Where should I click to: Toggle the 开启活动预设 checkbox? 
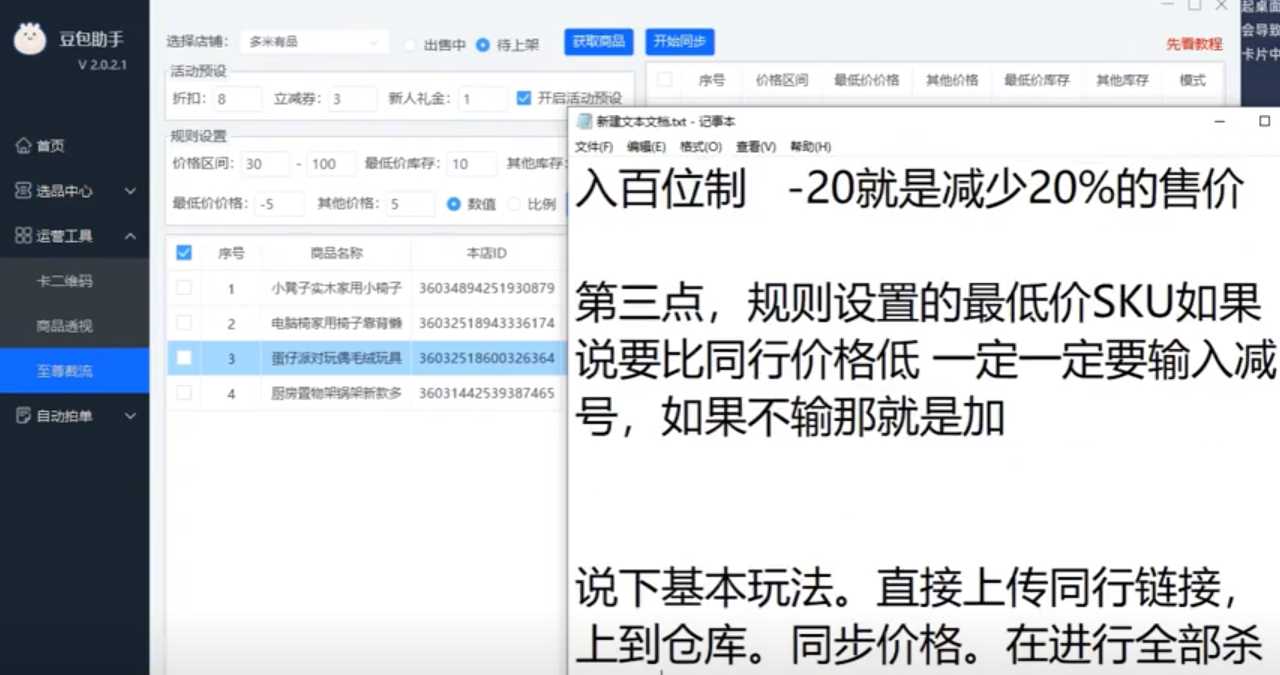[x=524, y=98]
